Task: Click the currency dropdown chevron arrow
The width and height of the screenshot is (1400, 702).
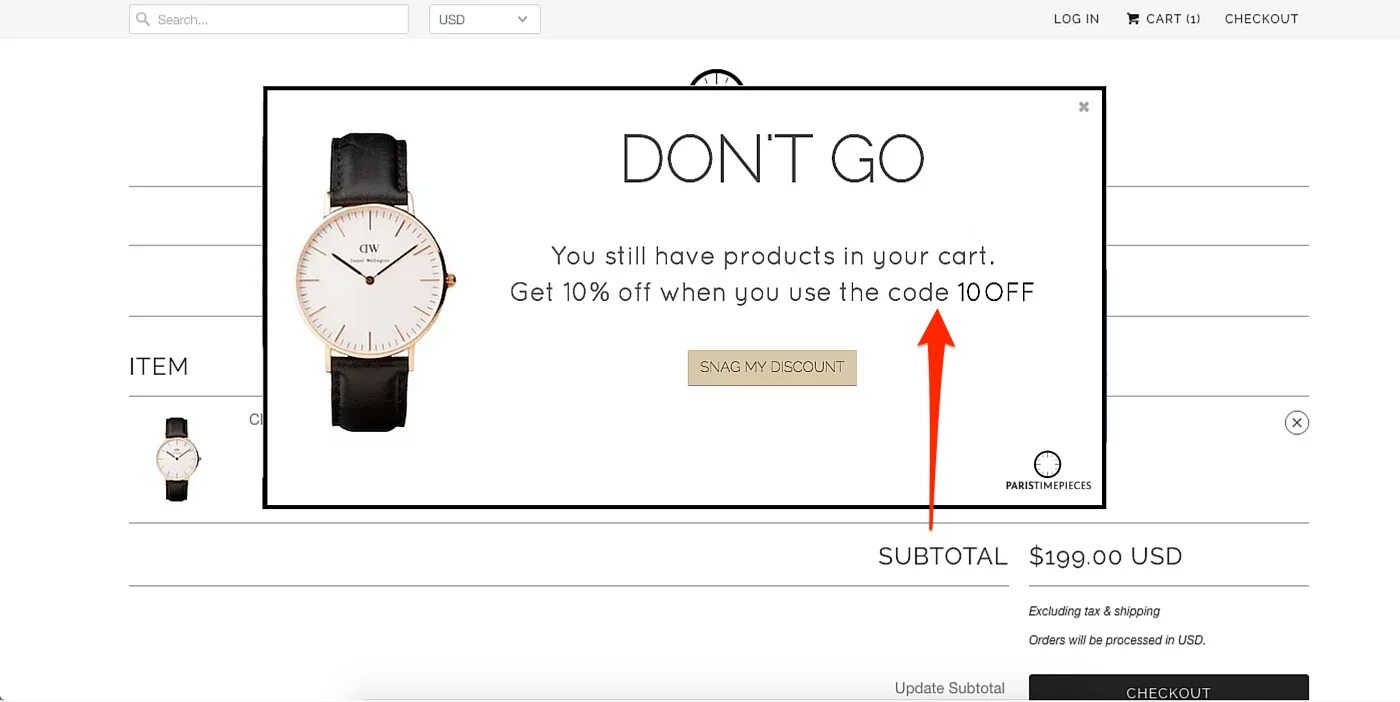Action: coord(522,19)
